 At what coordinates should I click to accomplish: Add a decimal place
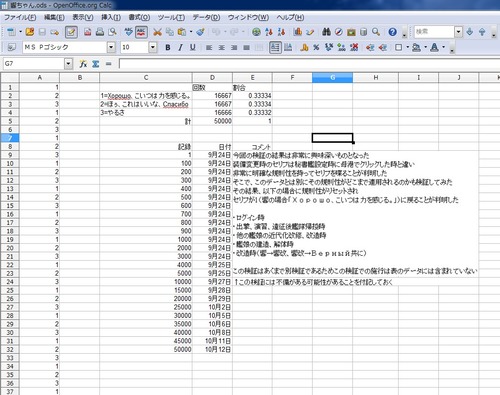(341, 47)
